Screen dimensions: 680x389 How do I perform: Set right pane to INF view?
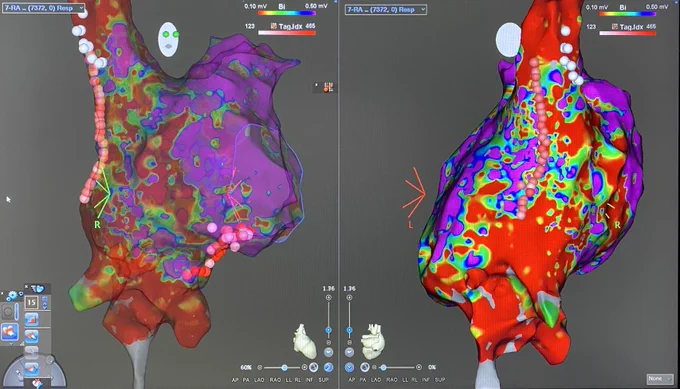click(x=426, y=380)
